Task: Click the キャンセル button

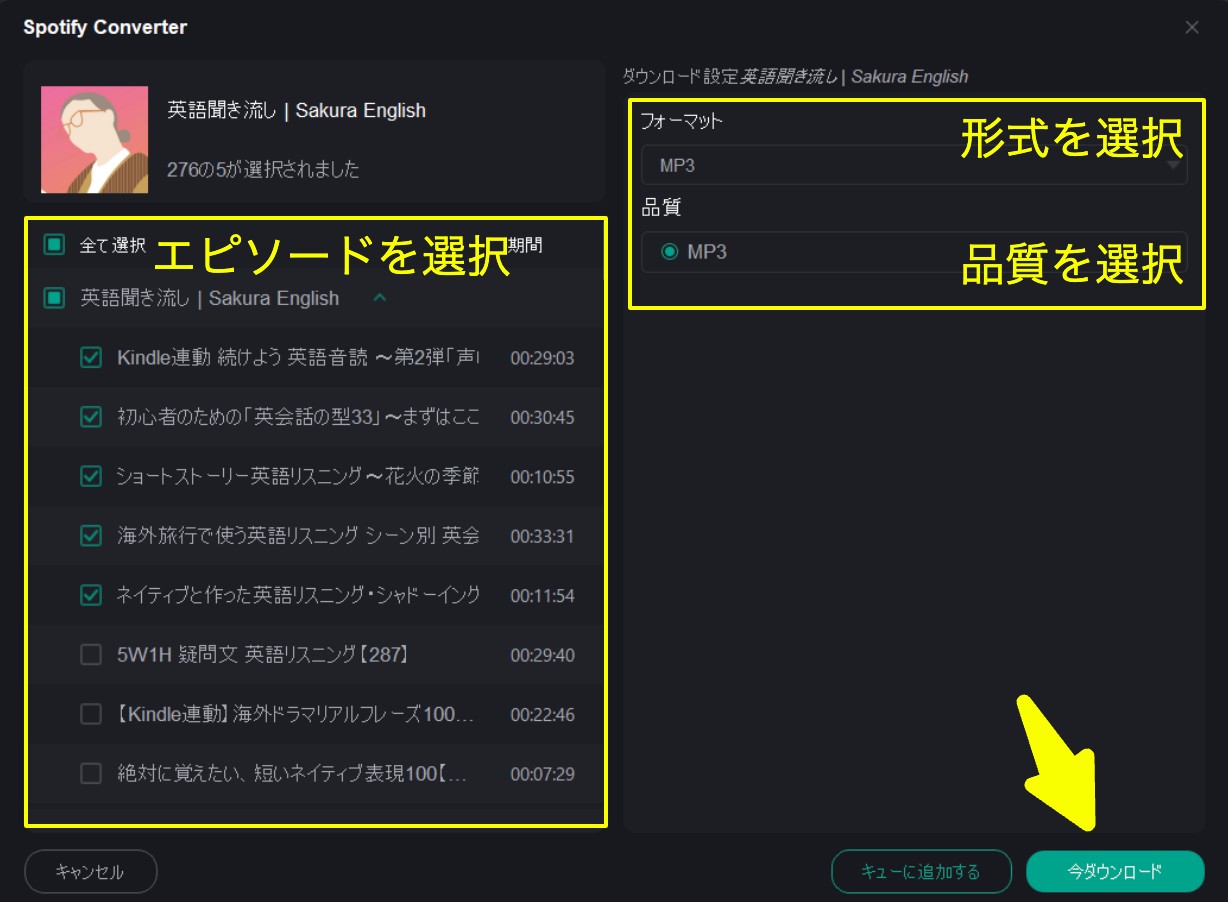Action: [91, 871]
